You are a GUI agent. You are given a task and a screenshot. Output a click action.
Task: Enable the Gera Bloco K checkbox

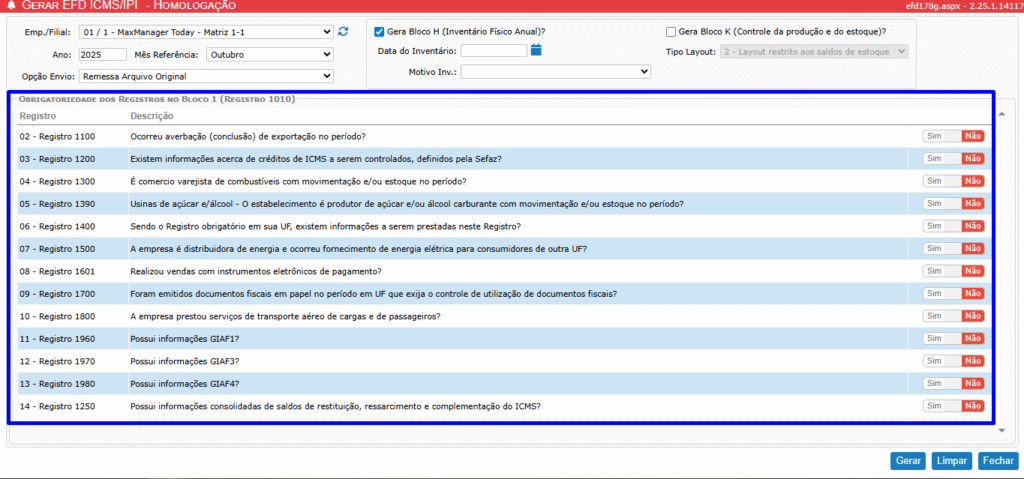(x=671, y=32)
